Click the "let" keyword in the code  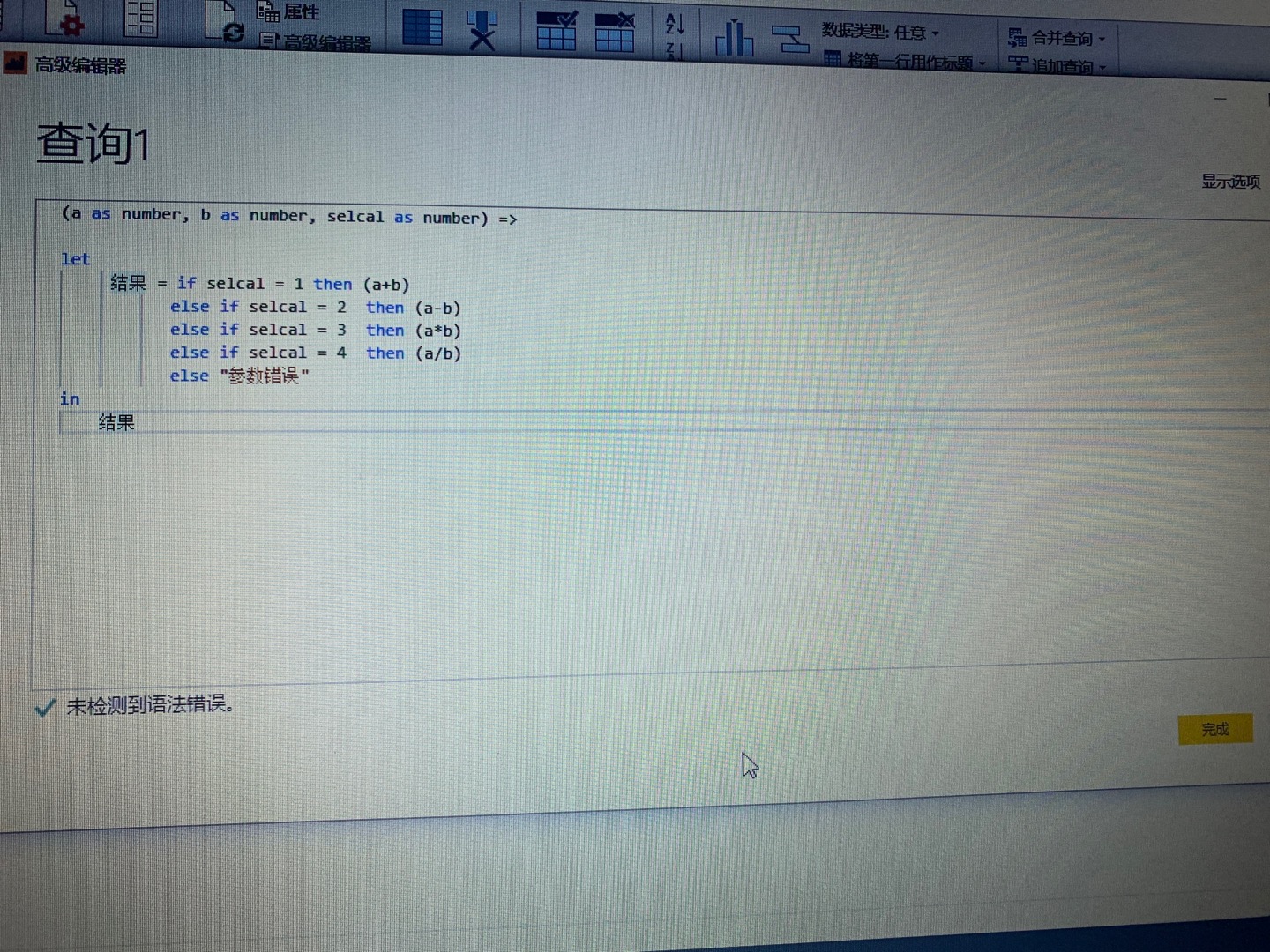click(75, 259)
